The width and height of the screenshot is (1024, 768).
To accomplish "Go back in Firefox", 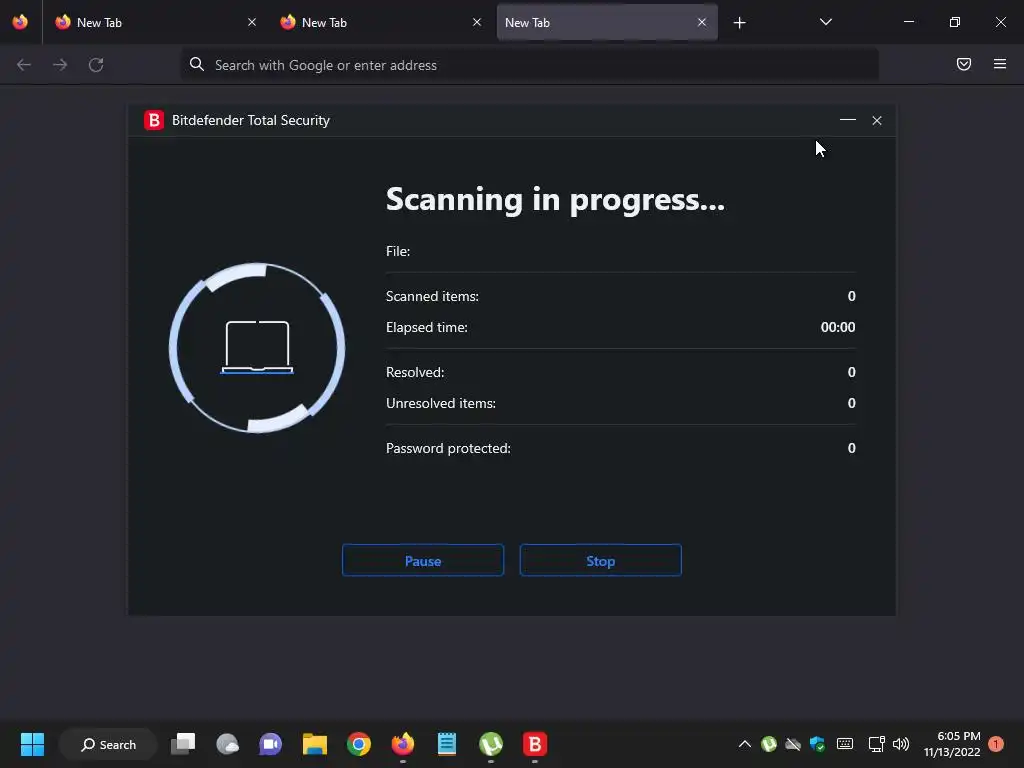I will (x=24, y=65).
